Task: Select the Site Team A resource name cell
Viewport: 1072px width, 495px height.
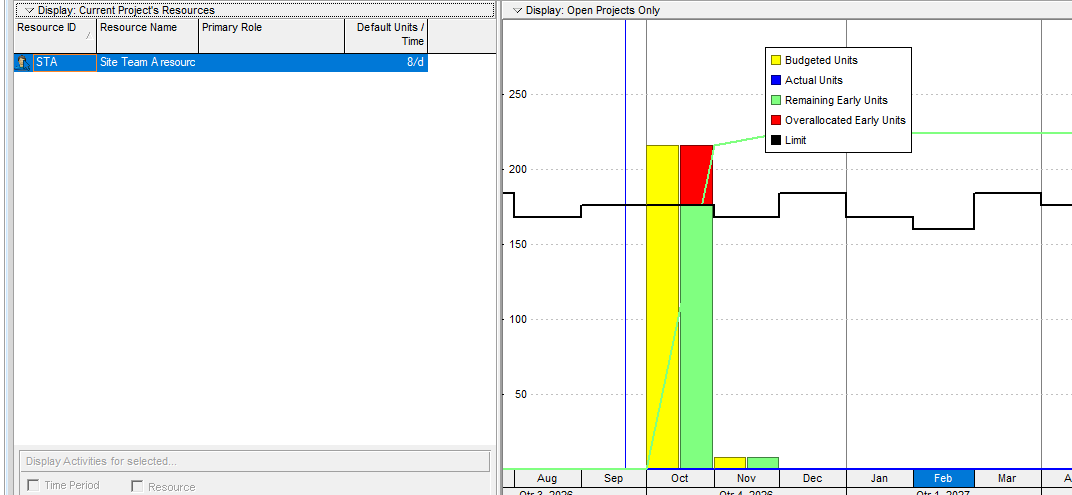Action: [x=148, y=63]
